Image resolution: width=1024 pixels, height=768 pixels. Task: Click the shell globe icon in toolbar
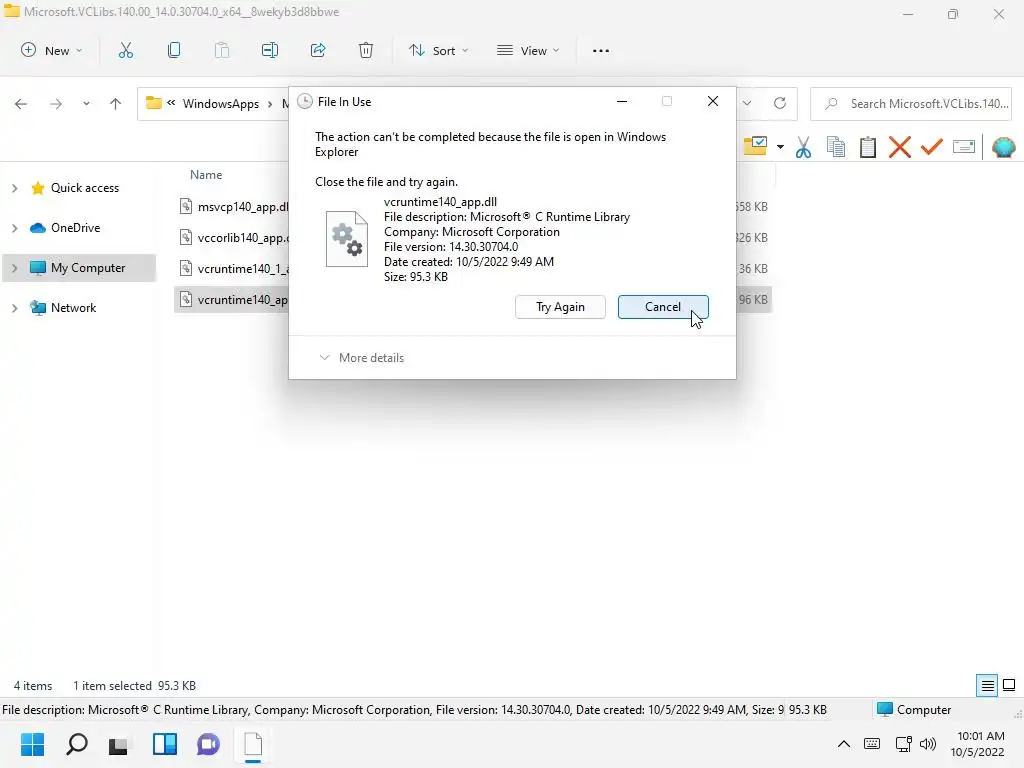point(1003,147)
